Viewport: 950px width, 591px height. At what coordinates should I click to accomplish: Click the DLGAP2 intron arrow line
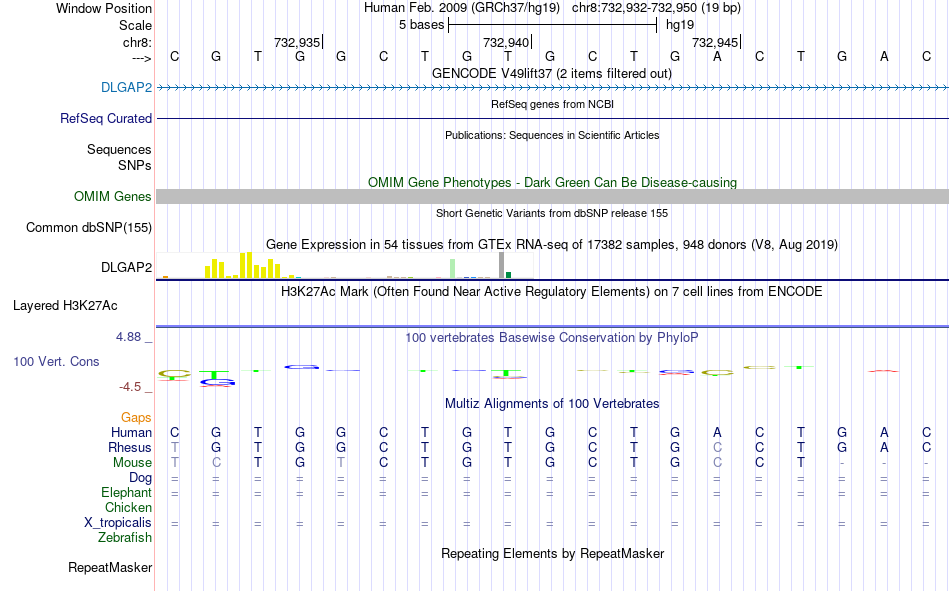[x=553, y=88]
